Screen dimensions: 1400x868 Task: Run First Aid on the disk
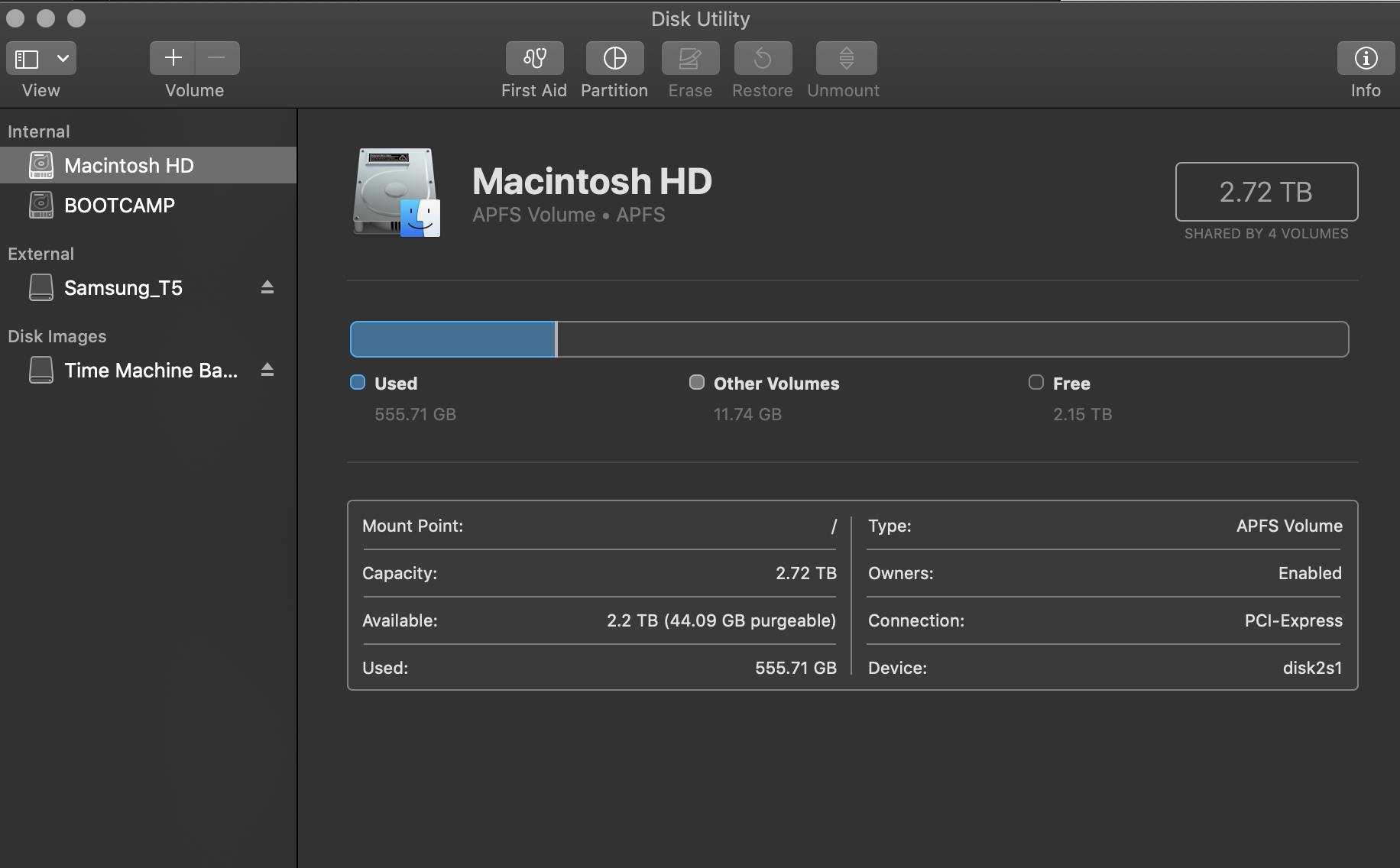pos(534,58)
